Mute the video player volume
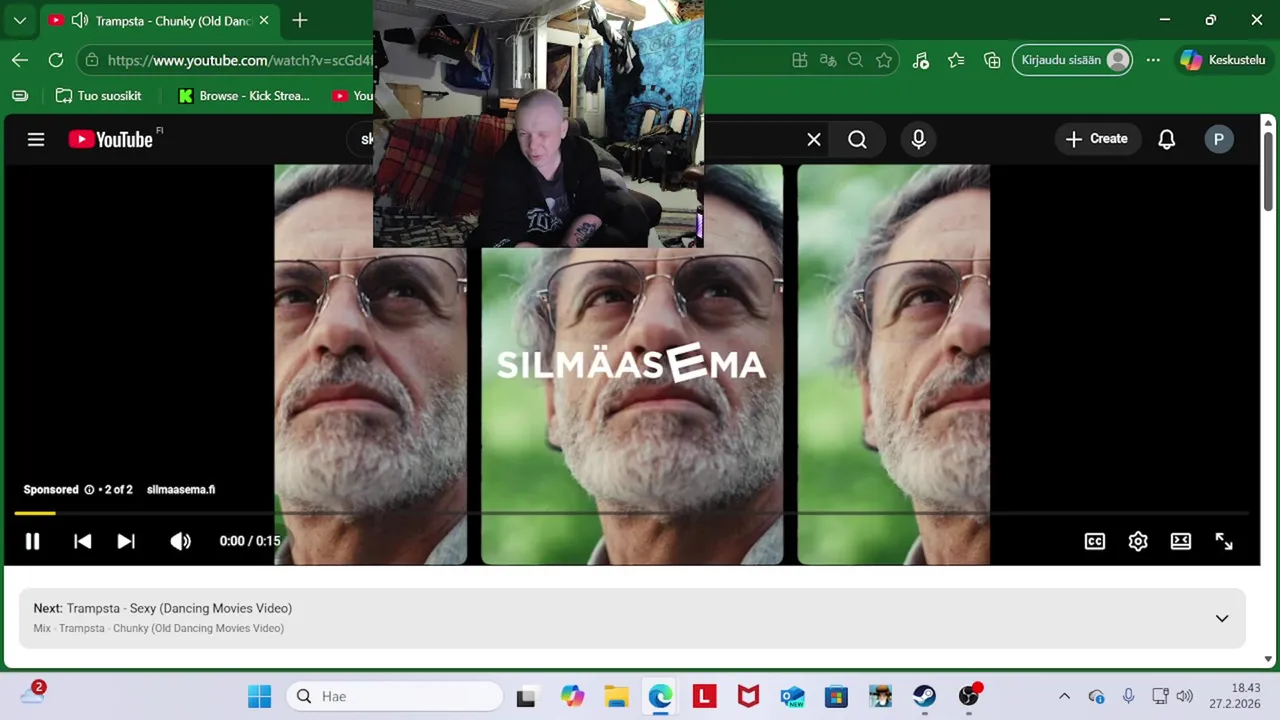The width and height of the screenshot is (1280, 720). [x=180, y=541]
